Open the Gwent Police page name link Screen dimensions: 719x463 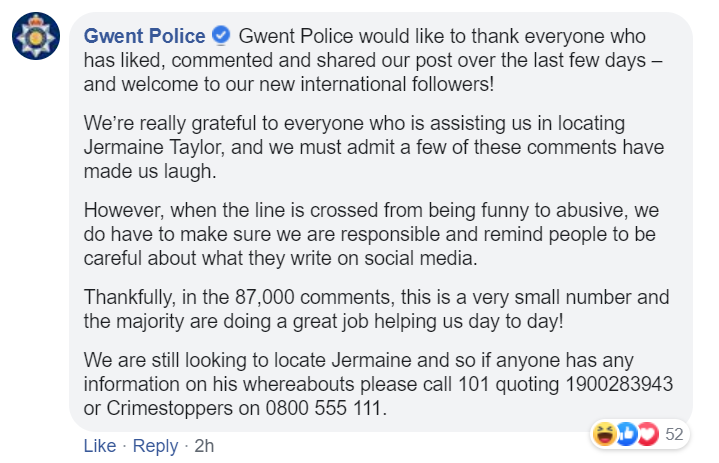[144, 36]
